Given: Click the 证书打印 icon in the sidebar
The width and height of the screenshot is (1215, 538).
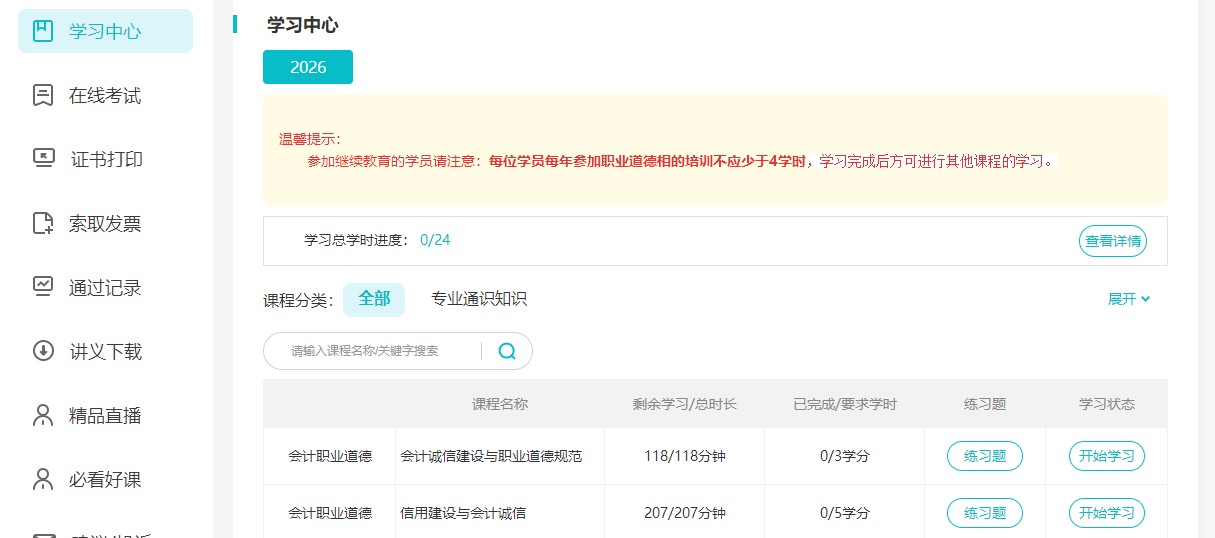Looking at the screenshot, I should tap(43, 158).
